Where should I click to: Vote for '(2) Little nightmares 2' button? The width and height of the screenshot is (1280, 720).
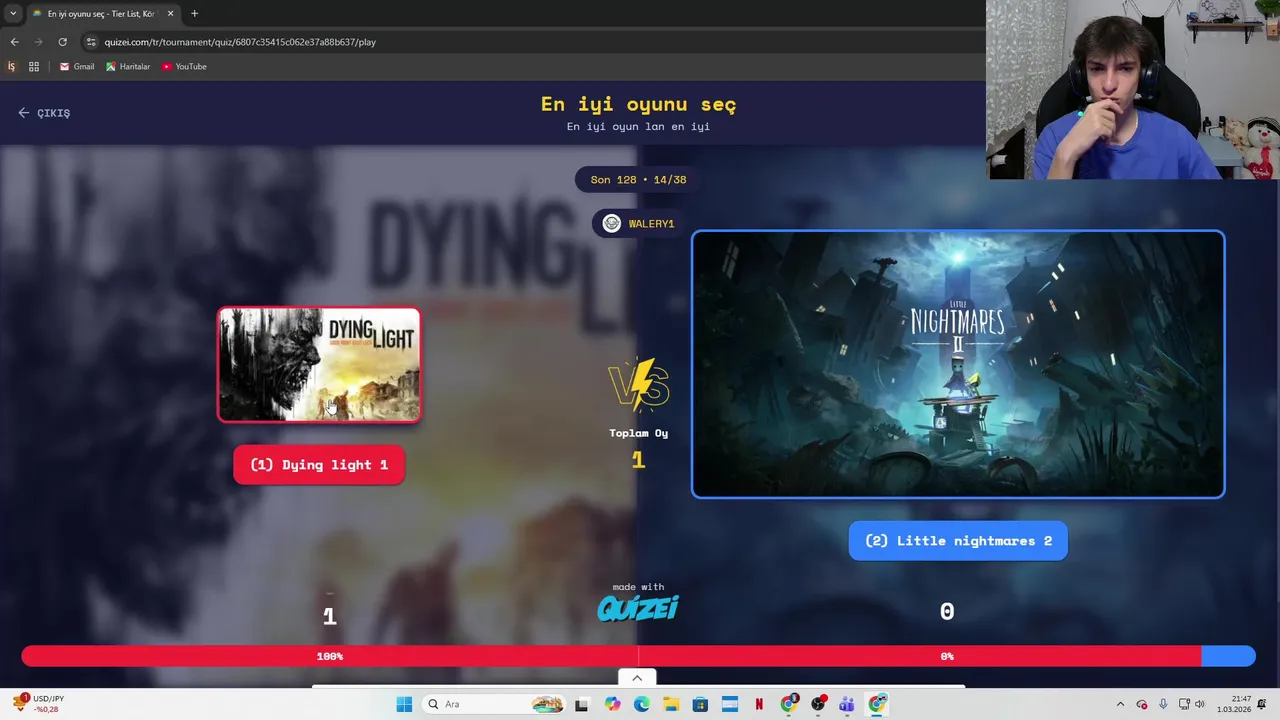[x=958, y=541]
